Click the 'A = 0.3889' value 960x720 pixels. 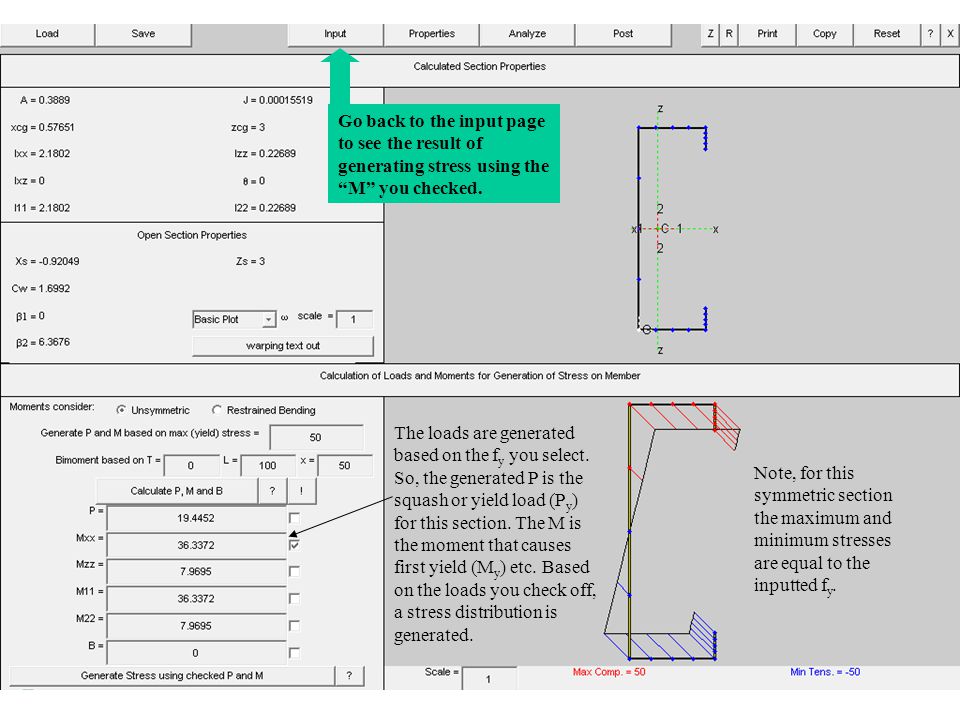pos(45,100)
